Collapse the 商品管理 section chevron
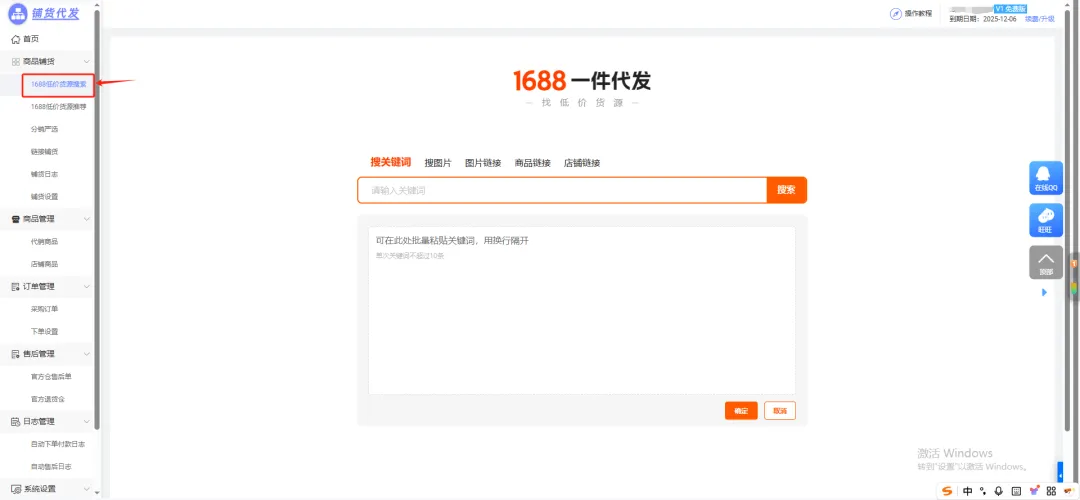The image size is (1080, 500). tap(87, 219)
